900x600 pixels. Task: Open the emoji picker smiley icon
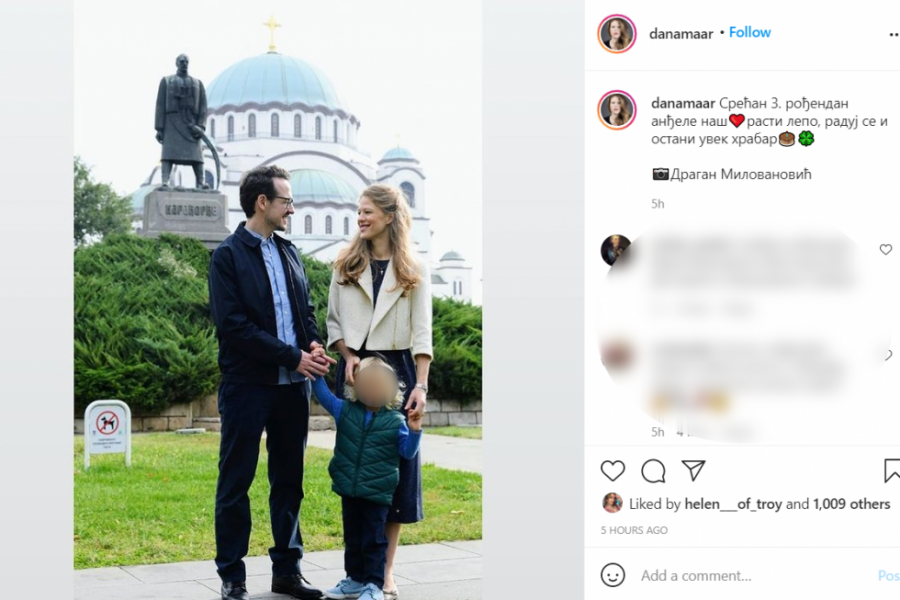(x=612, y=575)
